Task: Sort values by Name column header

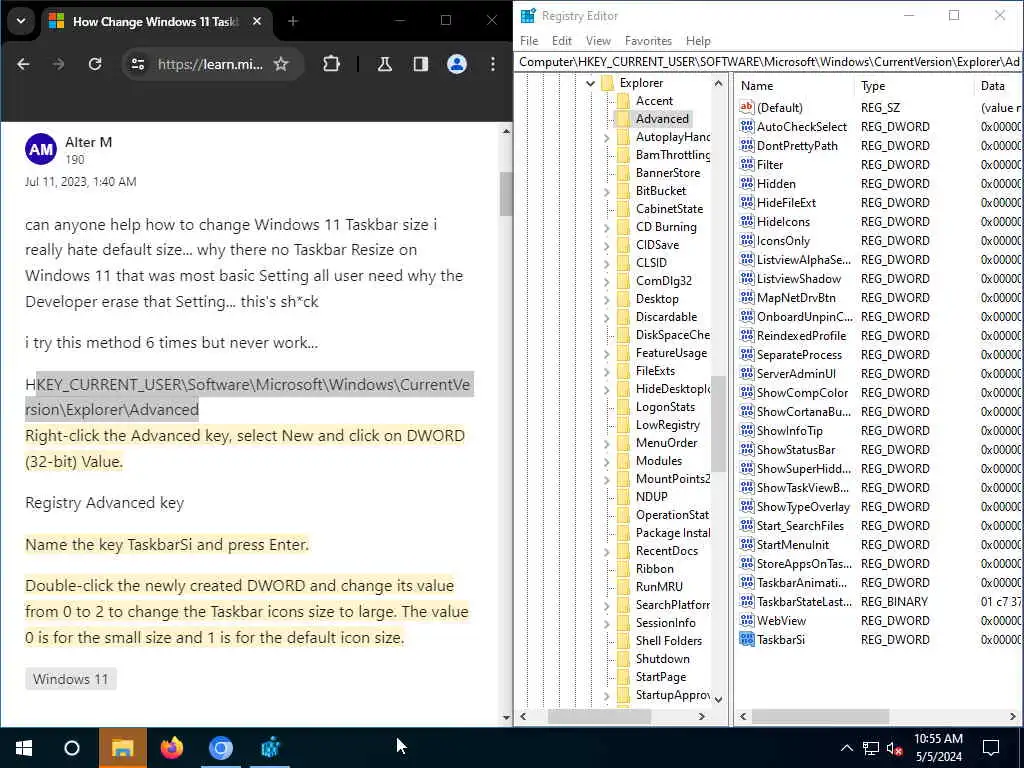Action: pos(793,86)
